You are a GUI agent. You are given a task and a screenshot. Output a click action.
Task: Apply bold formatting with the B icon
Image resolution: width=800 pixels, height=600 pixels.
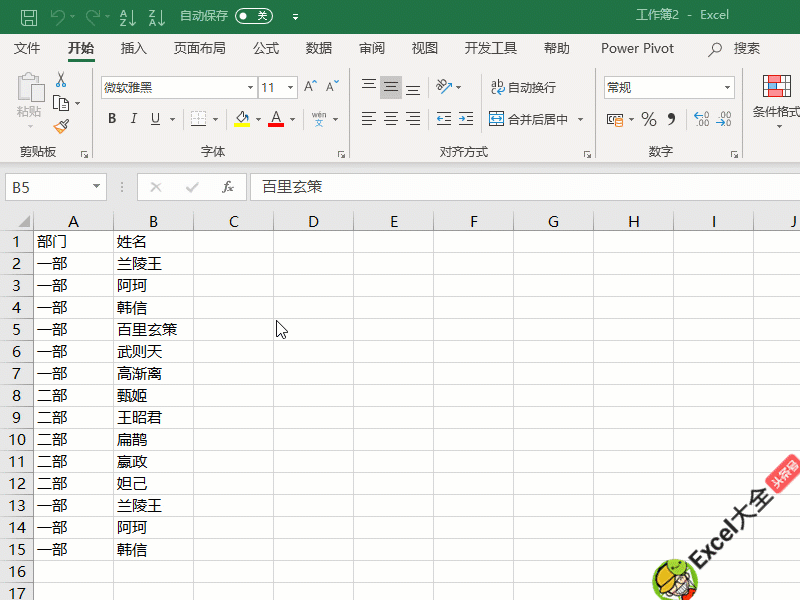[x=111, y=118]
